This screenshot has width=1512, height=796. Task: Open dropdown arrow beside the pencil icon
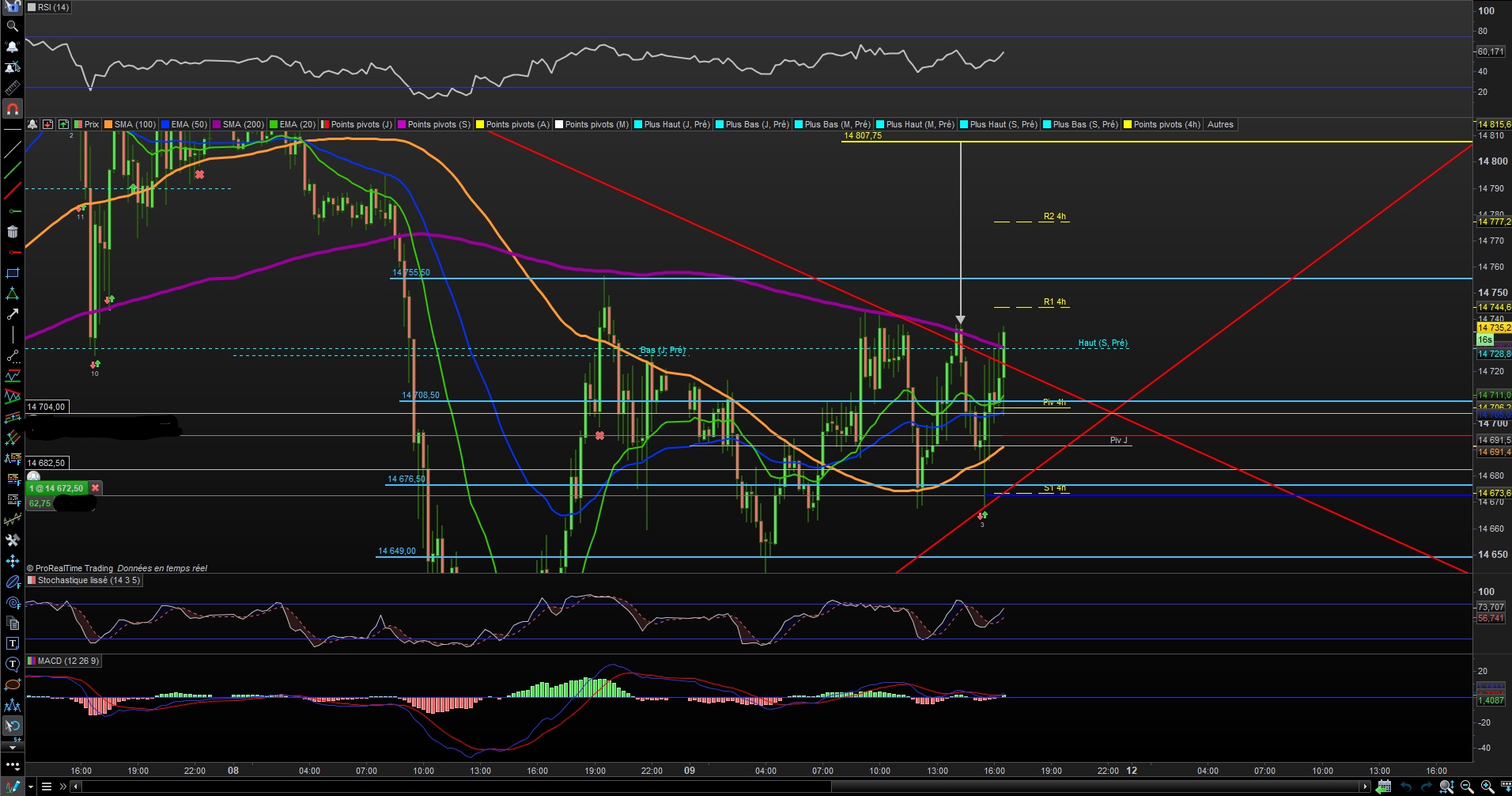click(x=31, y=787)
